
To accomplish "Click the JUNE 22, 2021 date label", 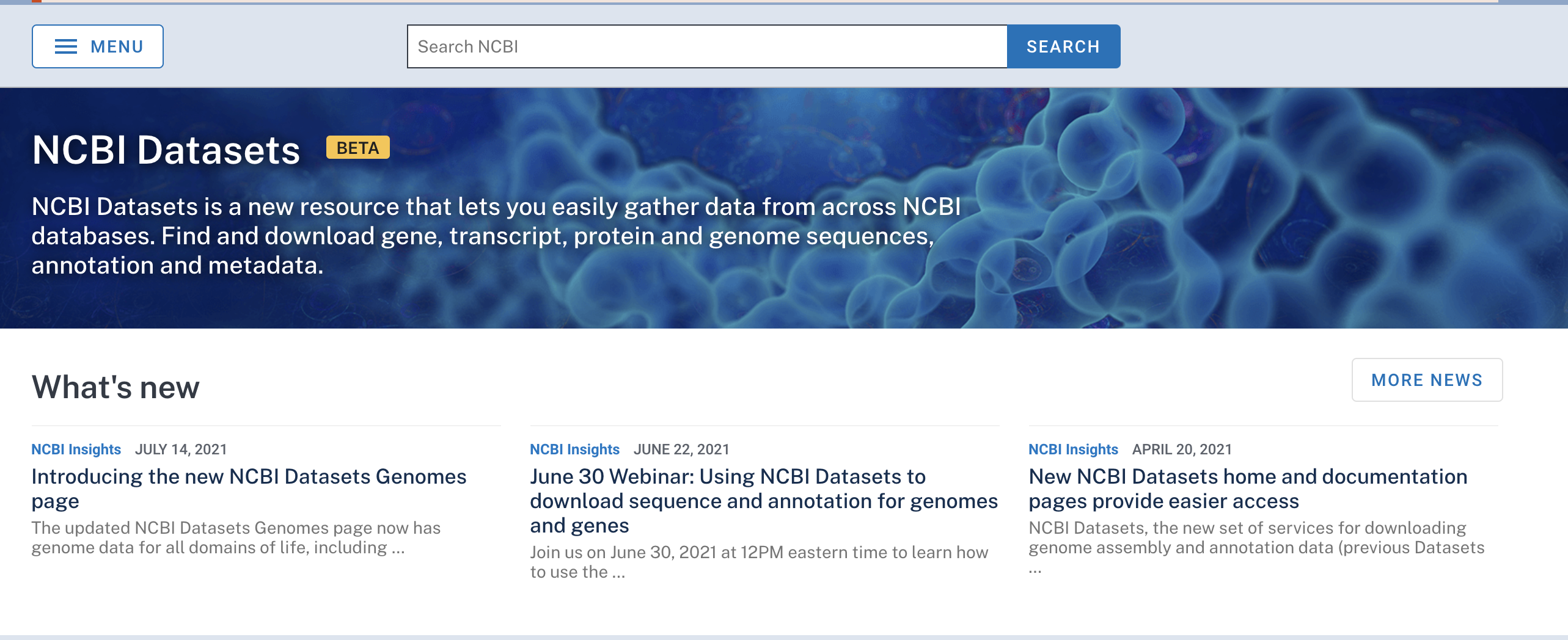I will (682, 449).
